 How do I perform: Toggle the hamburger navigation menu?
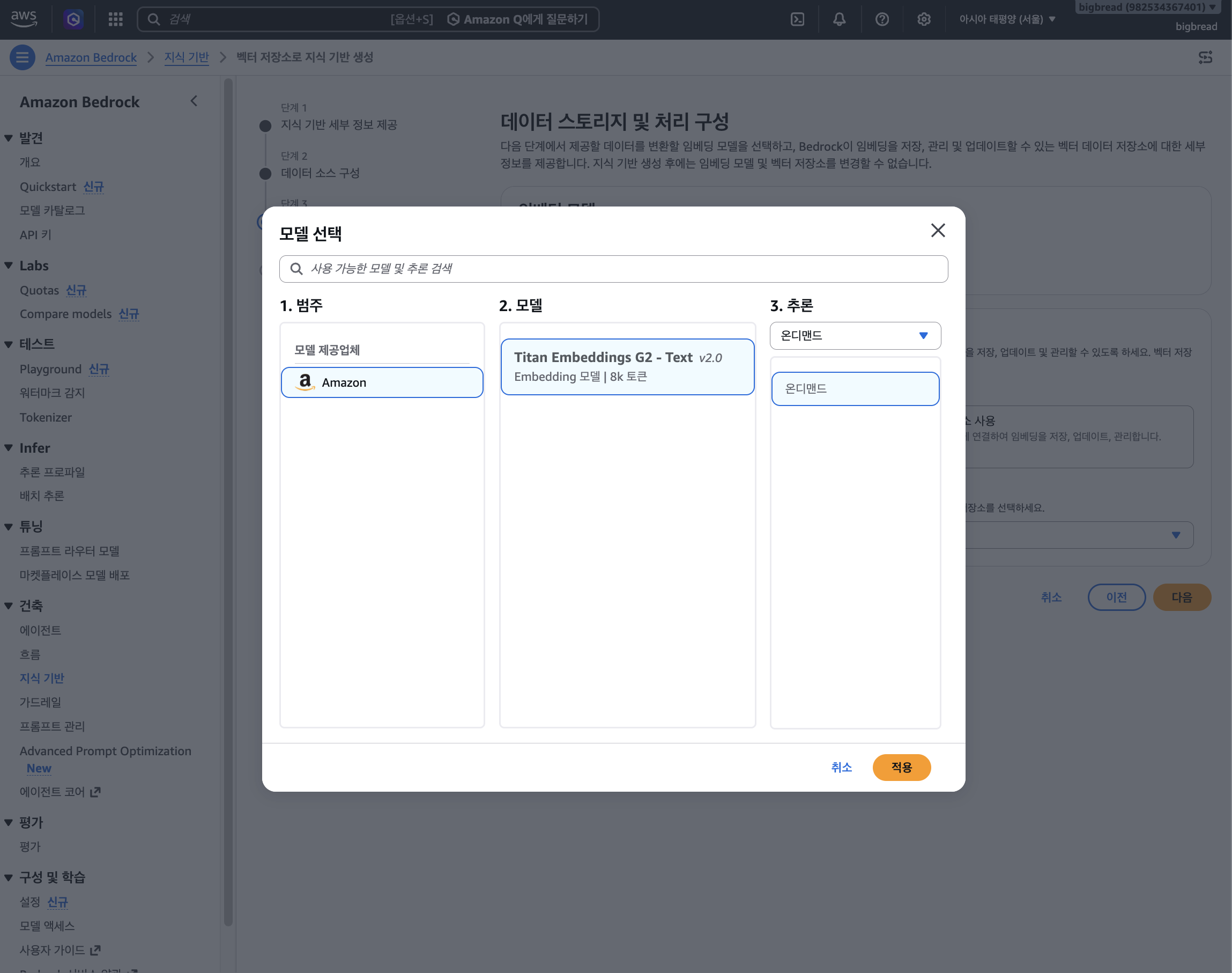pyautogui.click(x=22, y=57)
